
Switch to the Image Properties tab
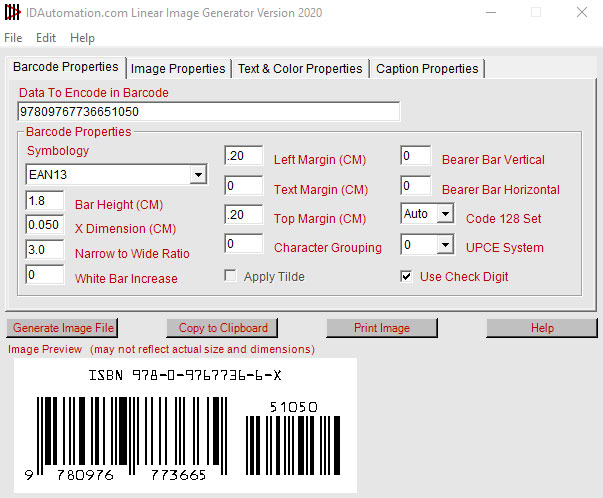coord(178,69)
